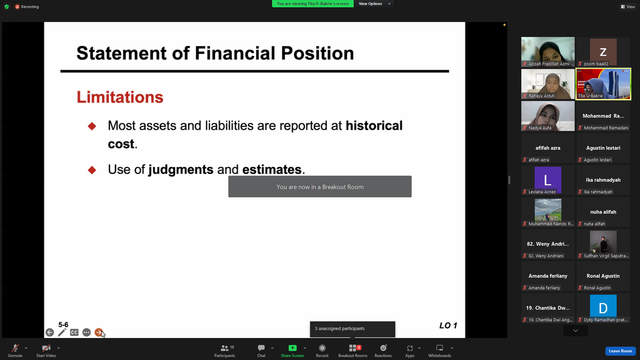Select Ronal Agustin participant tile

(603, 276)
